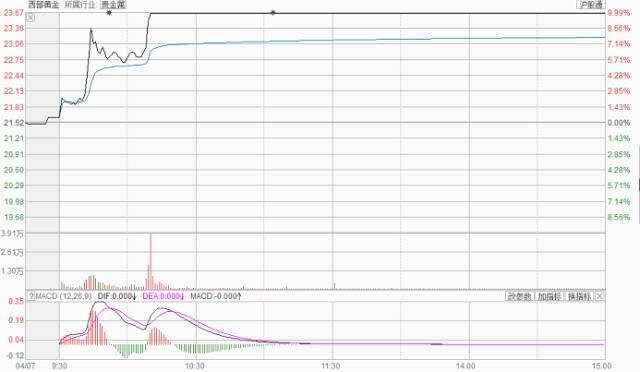Click the 11:30 time axis label
Image resolution: width=640 pixels, height=372 pixels.
tap(331, 366)
